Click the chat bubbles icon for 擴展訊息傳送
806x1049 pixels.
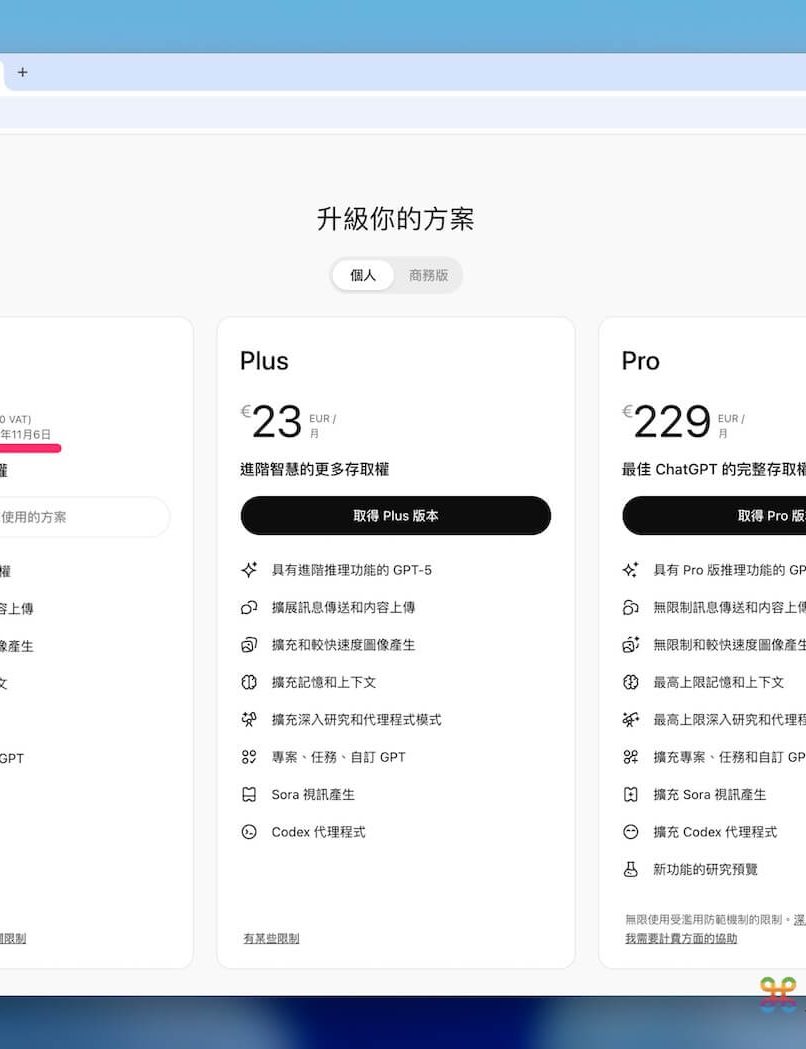(249, 607)
